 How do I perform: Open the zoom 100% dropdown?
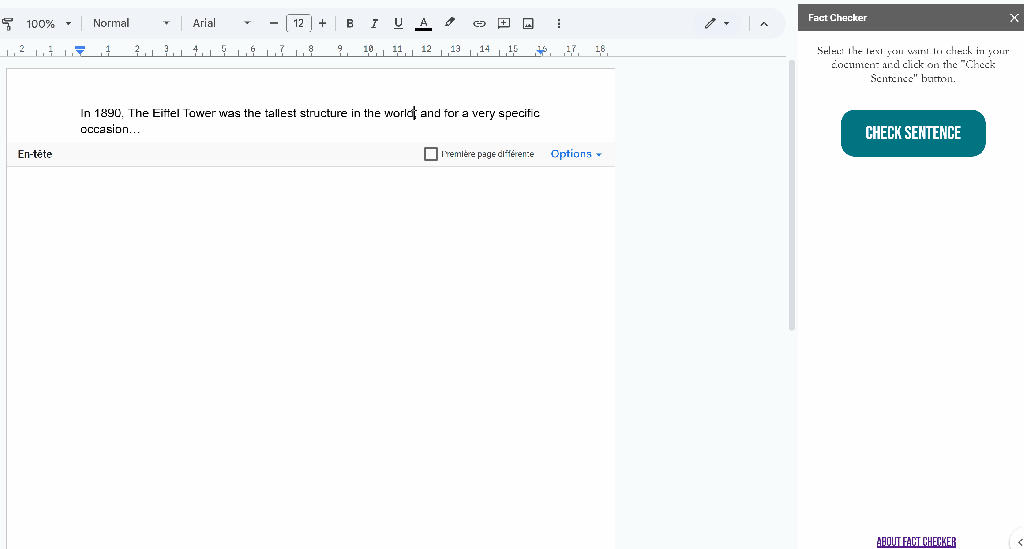[x=49, y=23]
